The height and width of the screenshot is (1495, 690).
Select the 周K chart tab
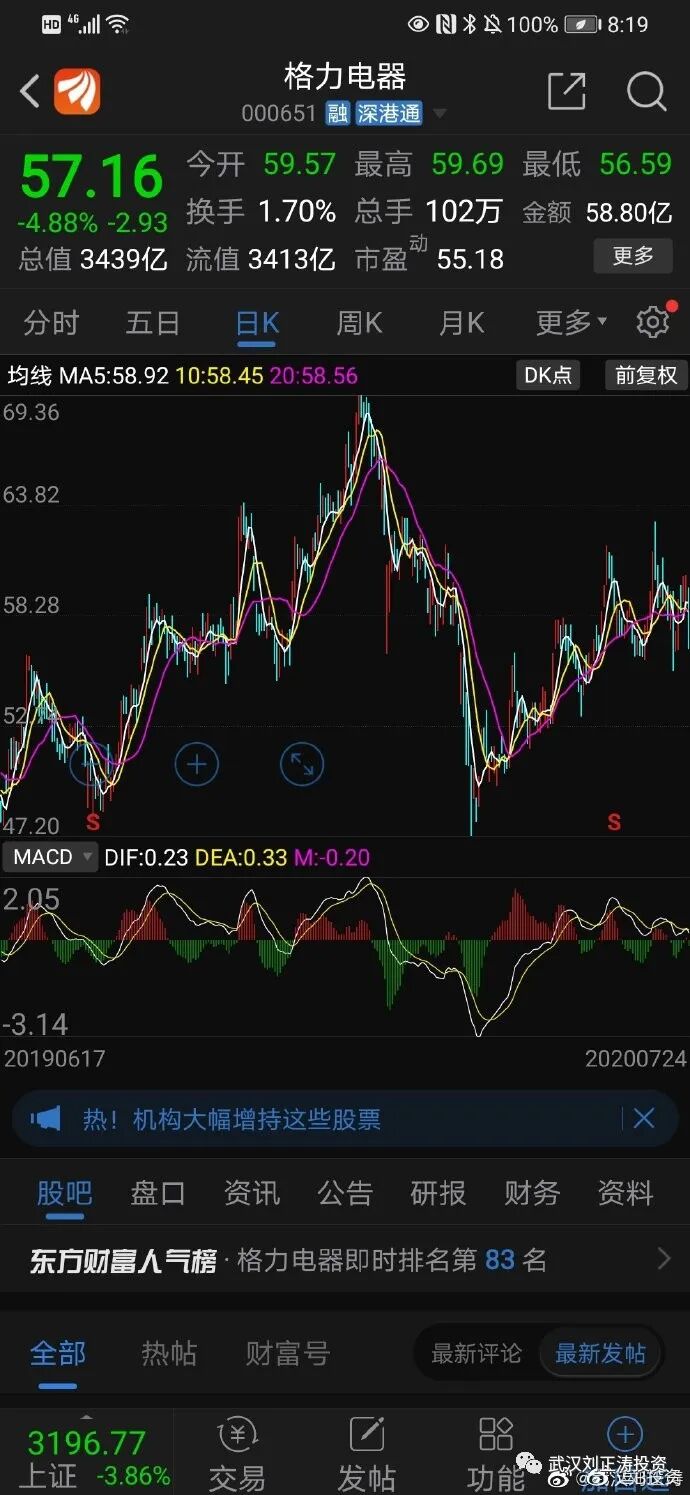coord(360,323)
